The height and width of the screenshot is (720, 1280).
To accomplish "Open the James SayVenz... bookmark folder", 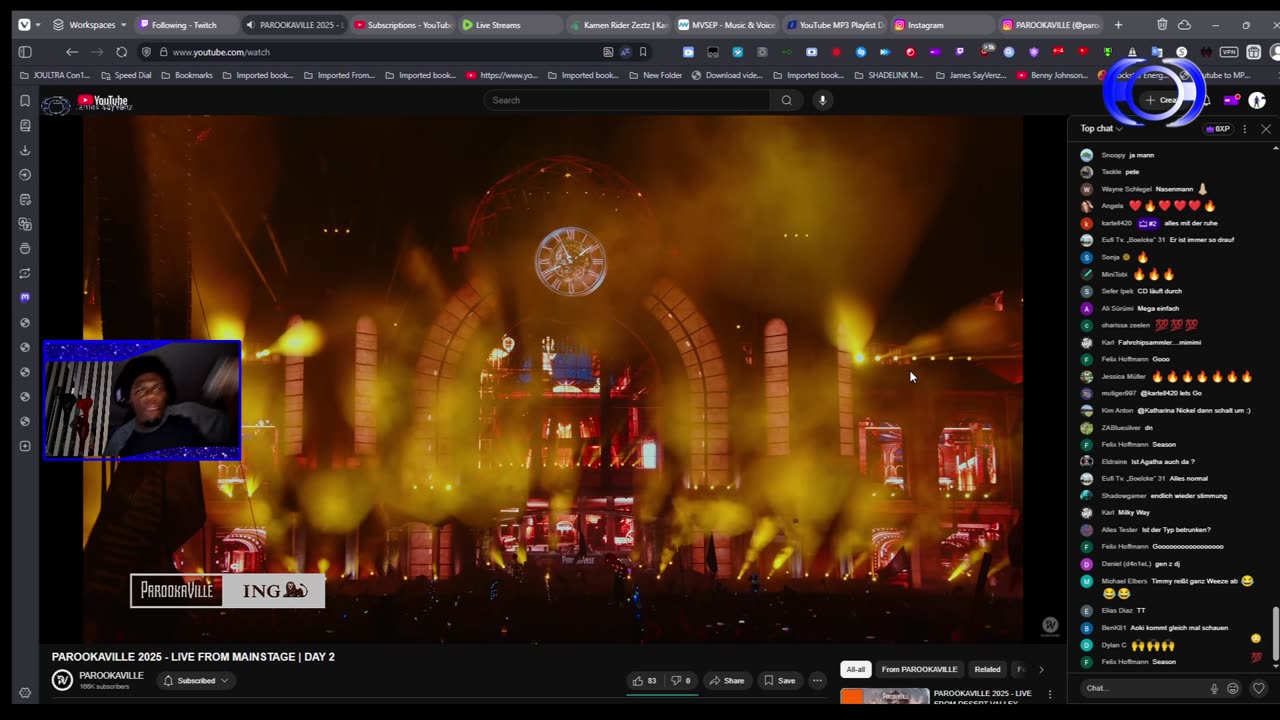I will point(973,75).
